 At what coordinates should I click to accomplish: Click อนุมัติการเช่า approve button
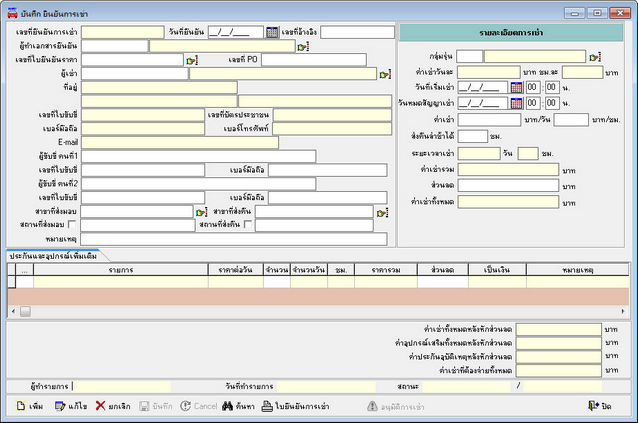click(x=395, y=406)
